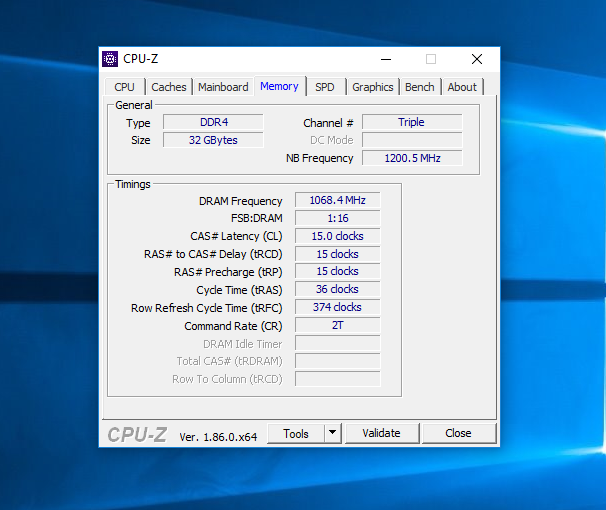Screen dimensions: 606x510
Task: Click the 1:16 FSB:DRAM ratio value
Action: [338, 218]
